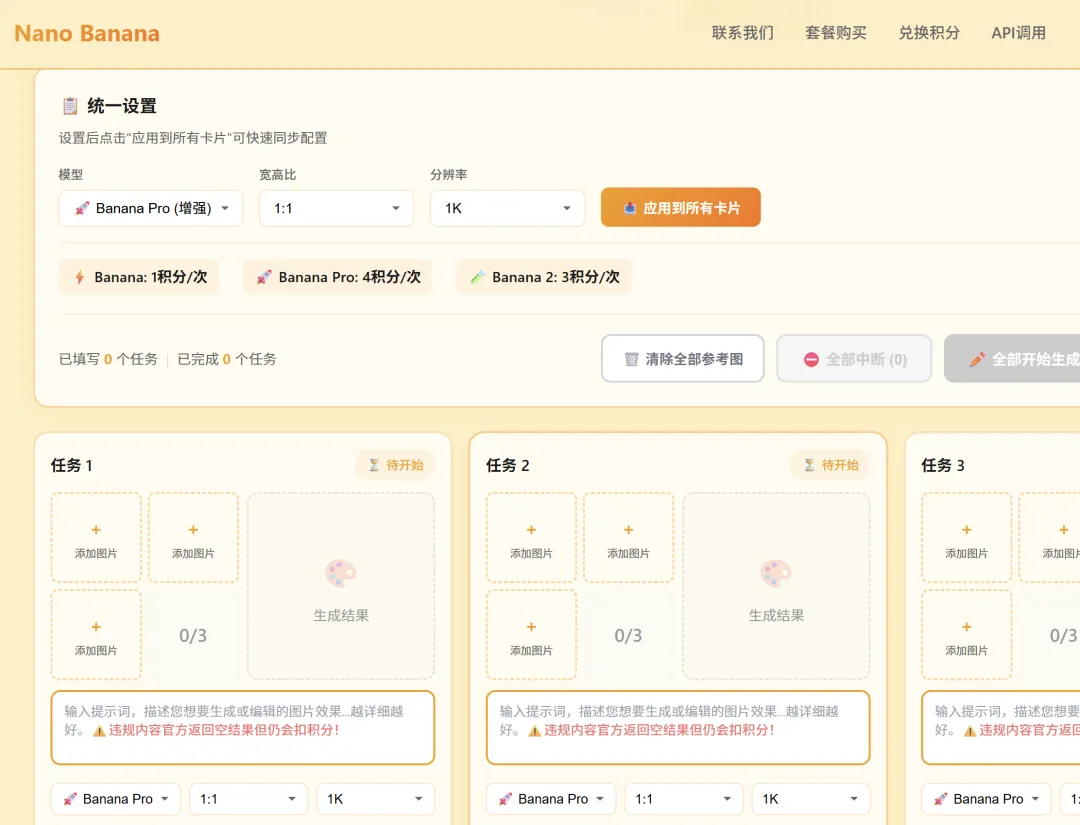Viewport: 1080px width, 825px height.
Task: Click the 0/3 counter in 任务 2
Action: pyautogui.click(x=628, y=635)
